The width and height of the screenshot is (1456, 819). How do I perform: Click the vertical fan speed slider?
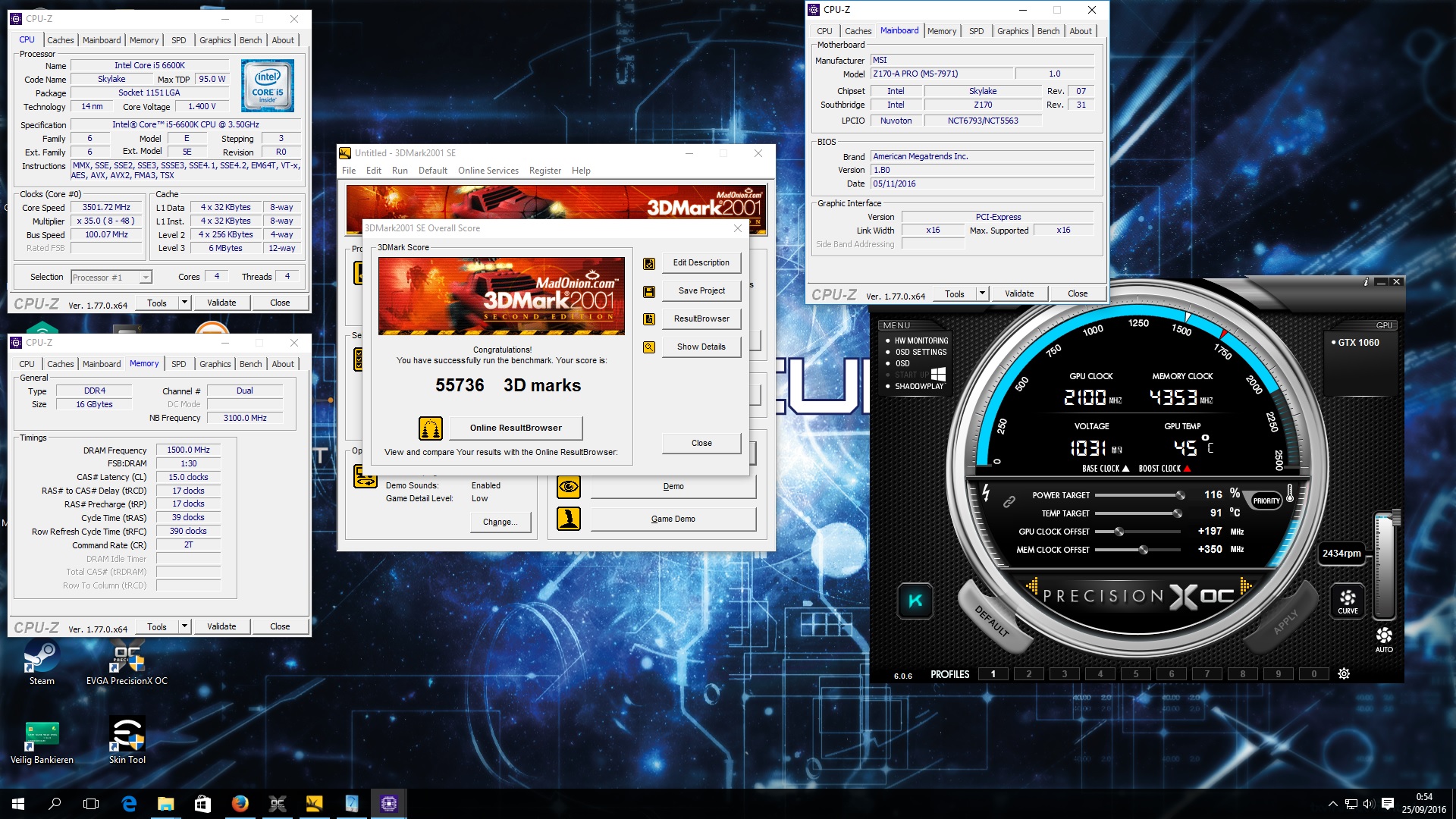pos(1385,566)
